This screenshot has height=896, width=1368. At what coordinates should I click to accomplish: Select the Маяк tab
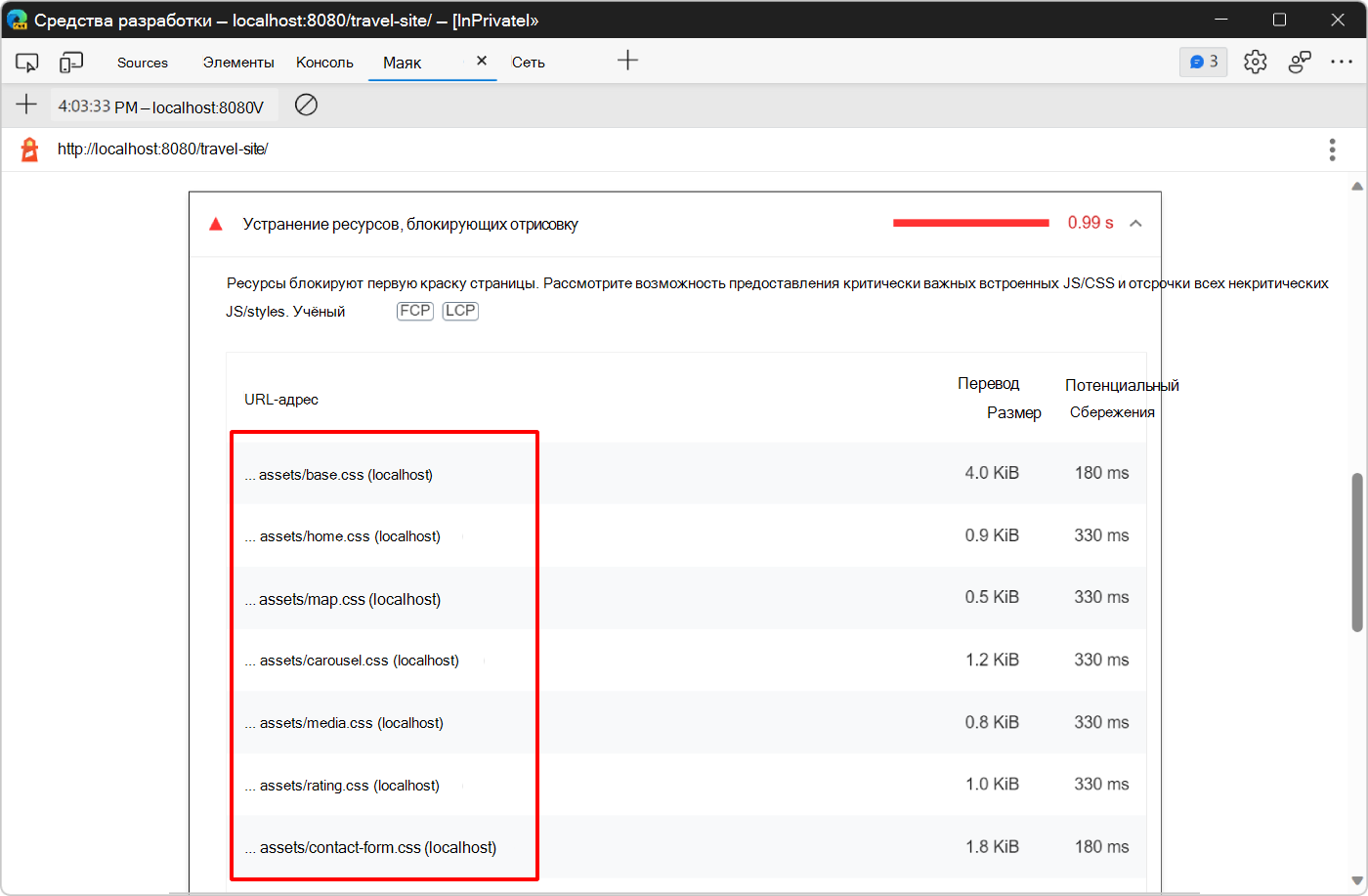[x=403, y=63]
